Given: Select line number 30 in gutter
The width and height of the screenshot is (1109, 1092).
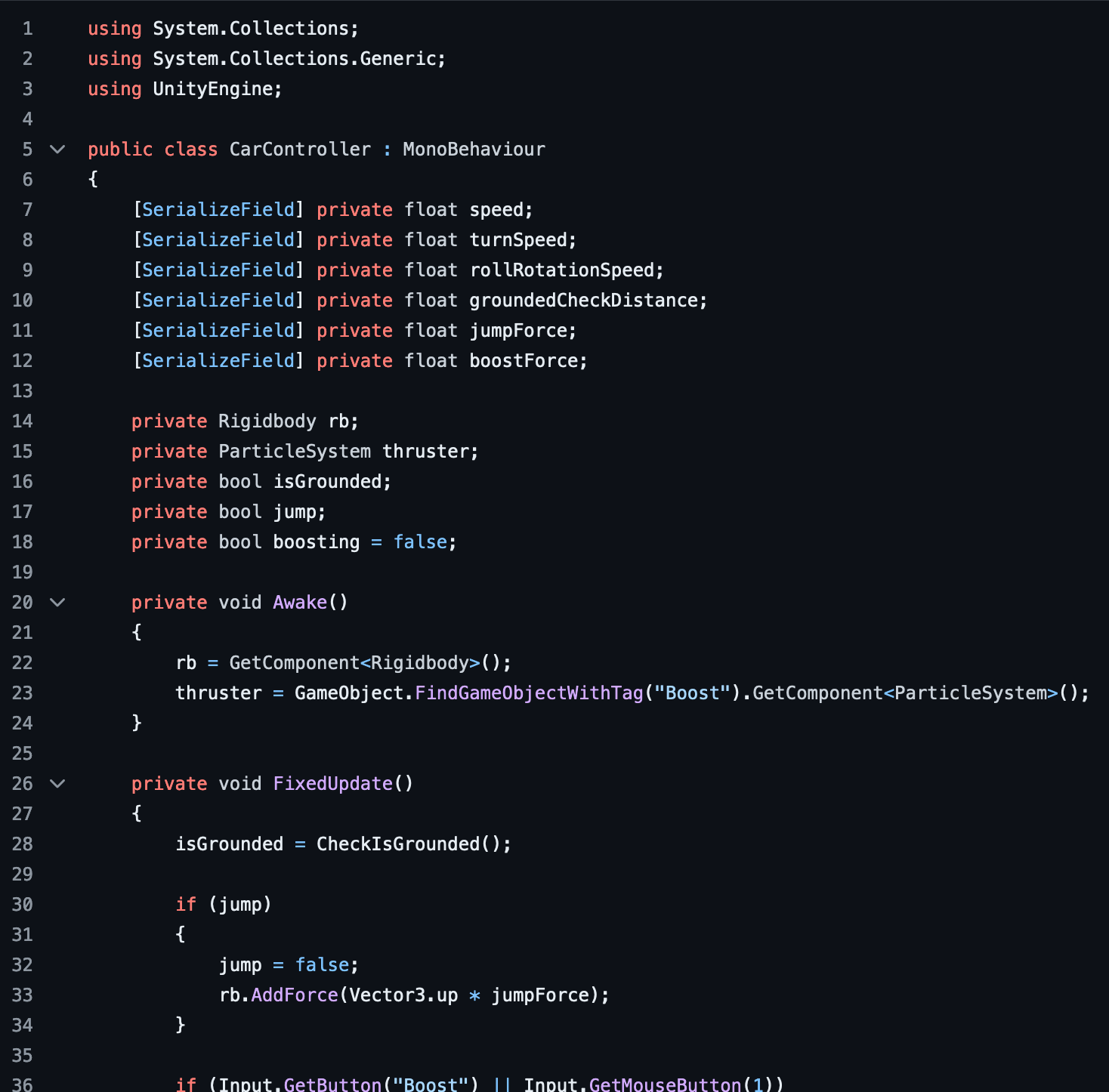Looking at the screenshot, I should (23, 905).
